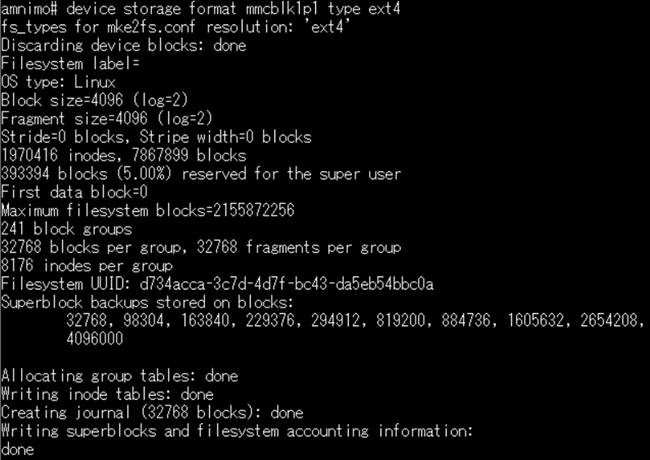The image size is (650, 460).
Task: Click the 'Maximum filesystem blocks=2155872256' line
Action: [148, 211]
